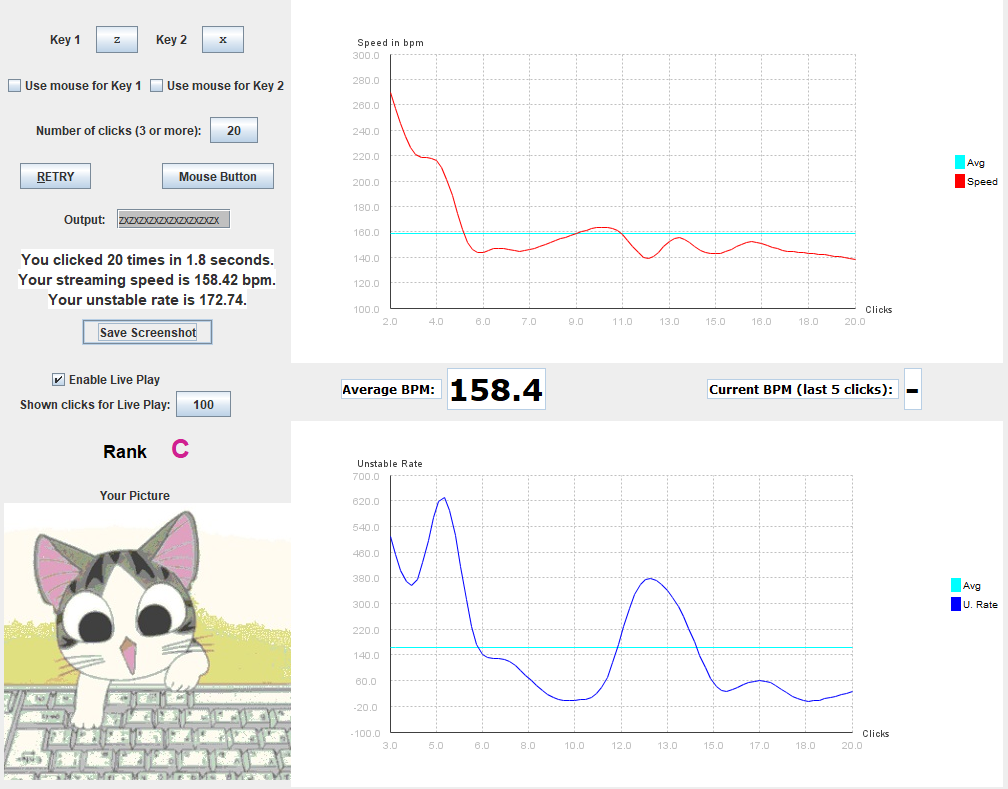Image resolution: width=1008 pixels, height=789 pixels.
Task: Click the Current BPM (last 5 clicks) label
Action: (x=802, y=389)
